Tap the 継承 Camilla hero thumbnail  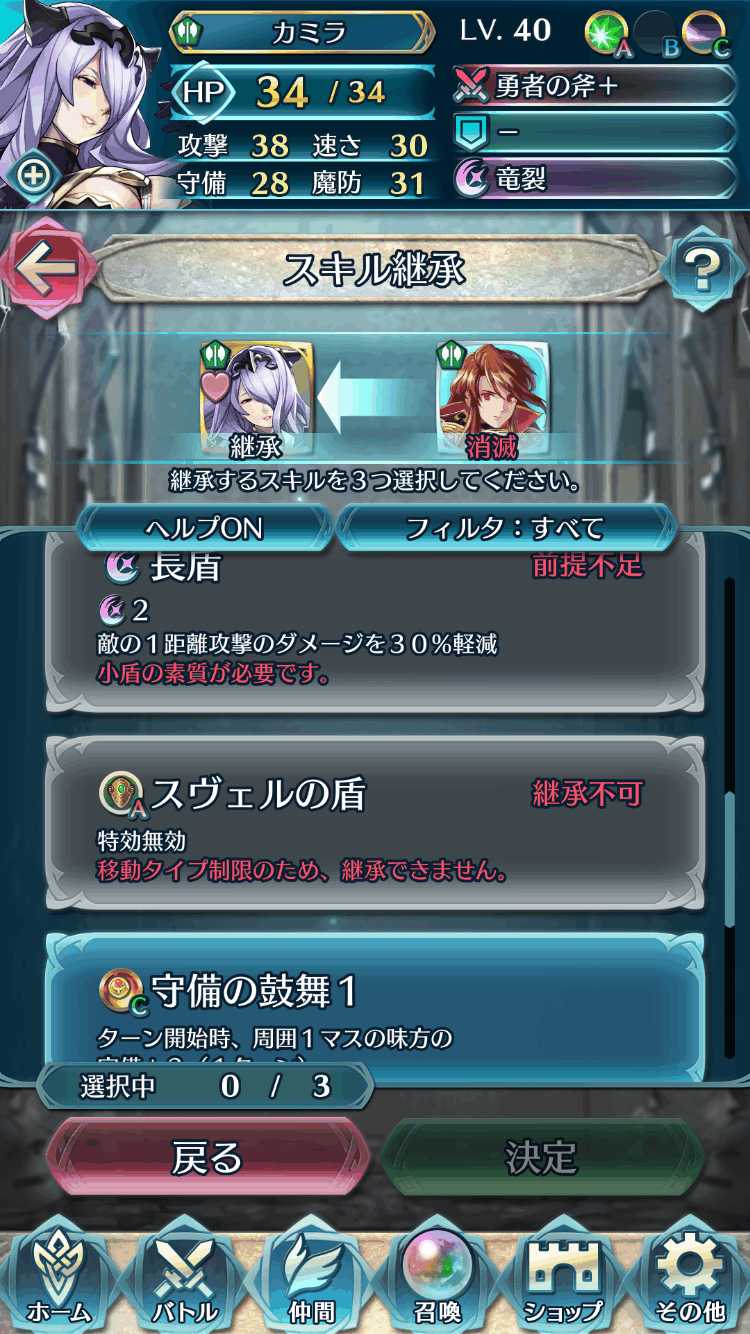[x=256, y=398]
